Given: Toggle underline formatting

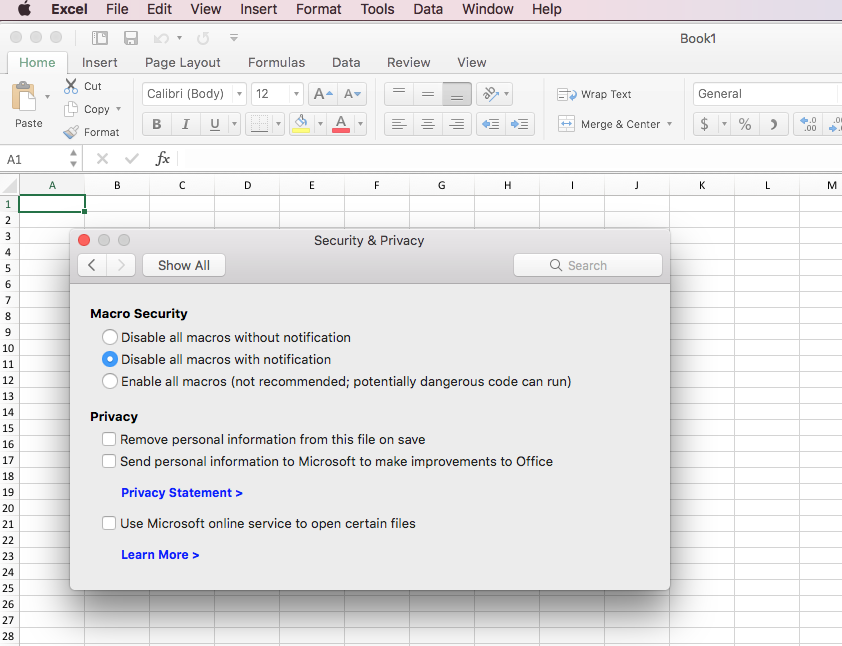Looking at the screenshot, I should tap(215, 124).
